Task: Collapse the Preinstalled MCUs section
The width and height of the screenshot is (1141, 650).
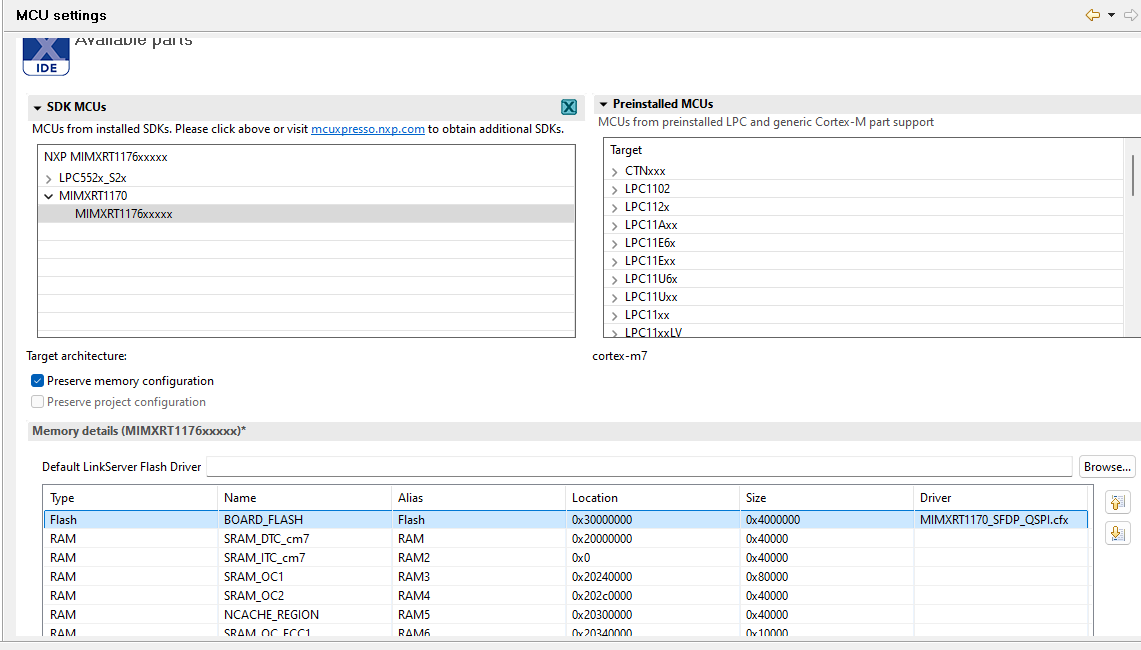Action: (603, 104)
